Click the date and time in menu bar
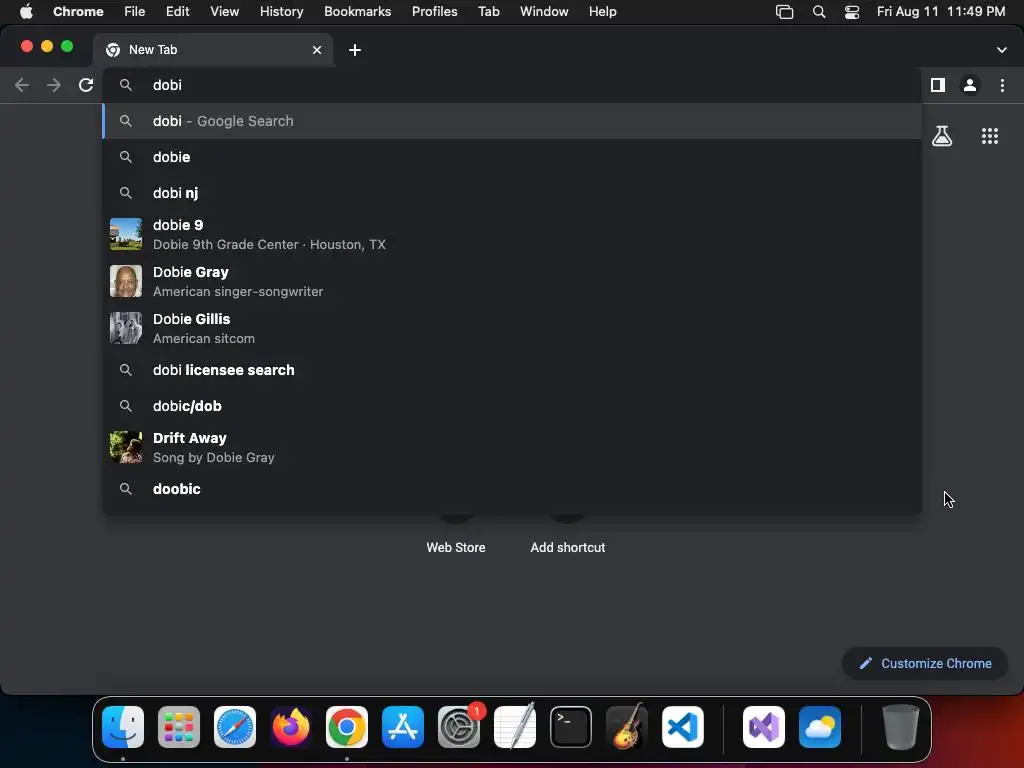 (x=941, y=11)
